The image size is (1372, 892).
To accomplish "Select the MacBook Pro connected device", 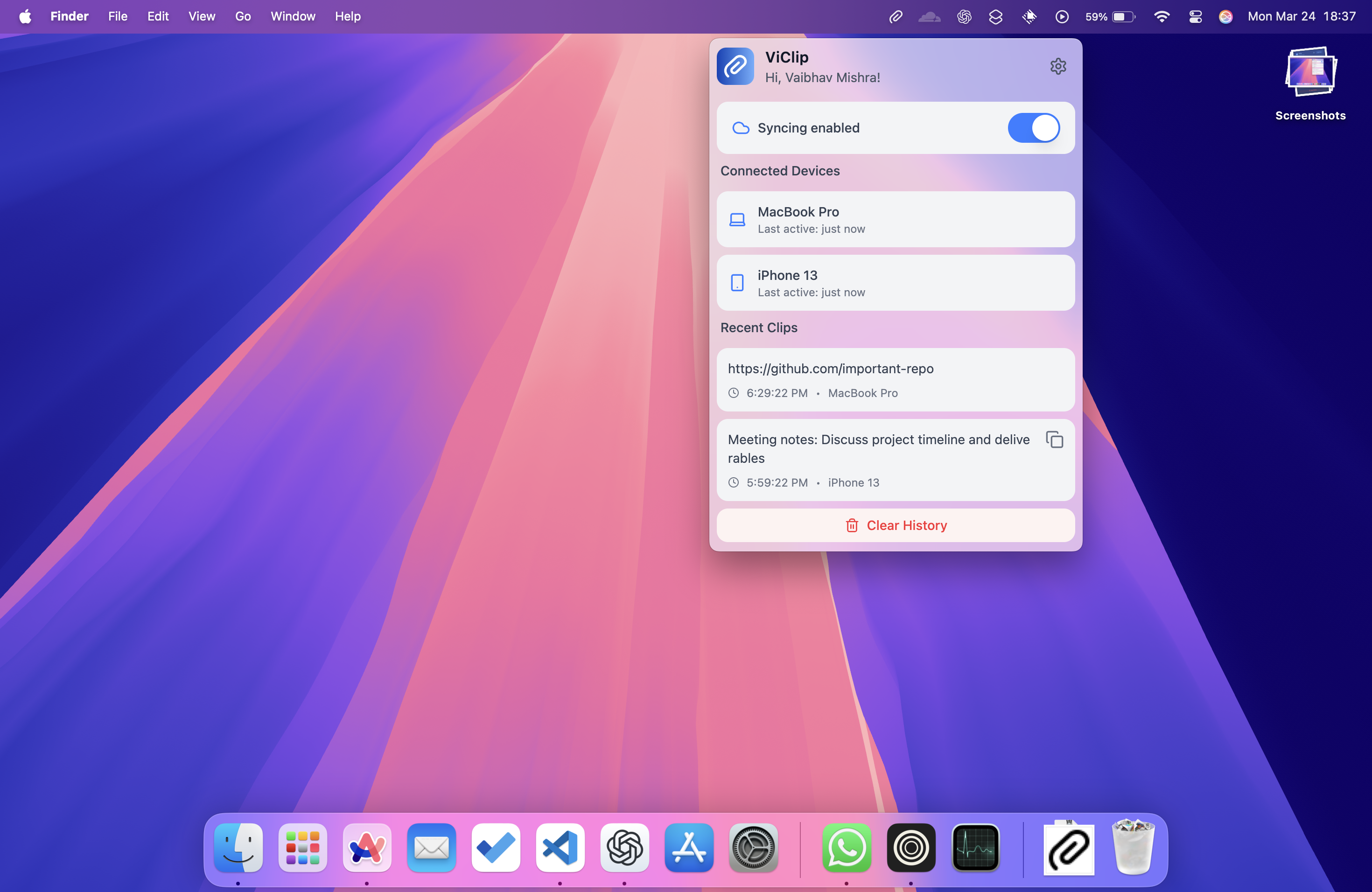I will pyautogui.click(x=895, y=220).
